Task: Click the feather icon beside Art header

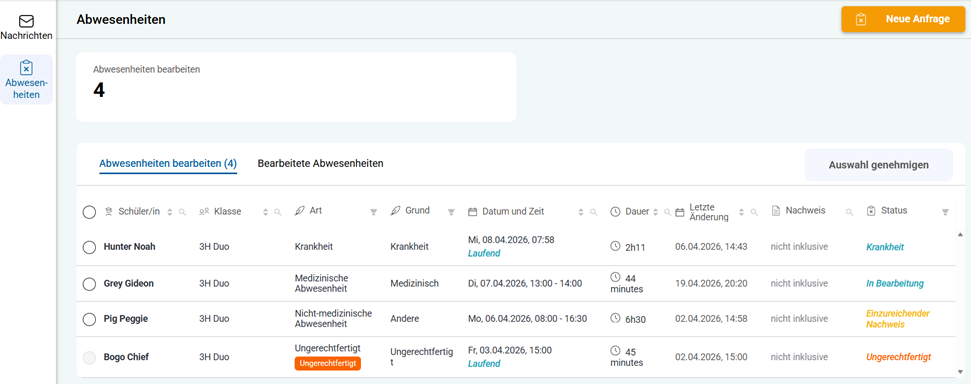Action: (300, 211)
